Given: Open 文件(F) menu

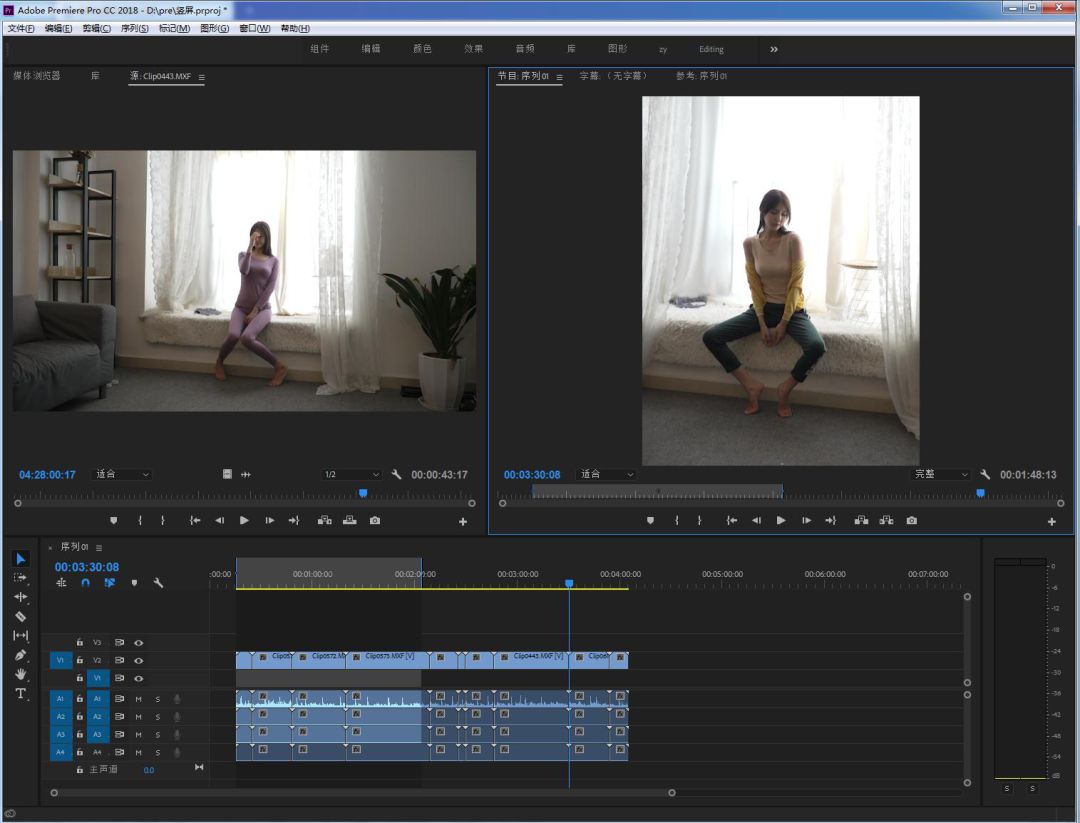Looking at the screenshot, I should click(x=21, y=28).
